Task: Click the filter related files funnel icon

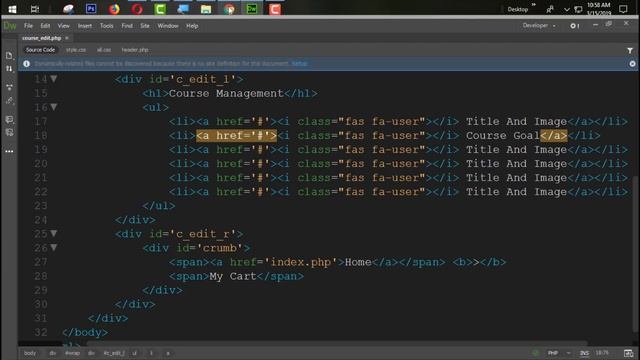Action: 630,50
